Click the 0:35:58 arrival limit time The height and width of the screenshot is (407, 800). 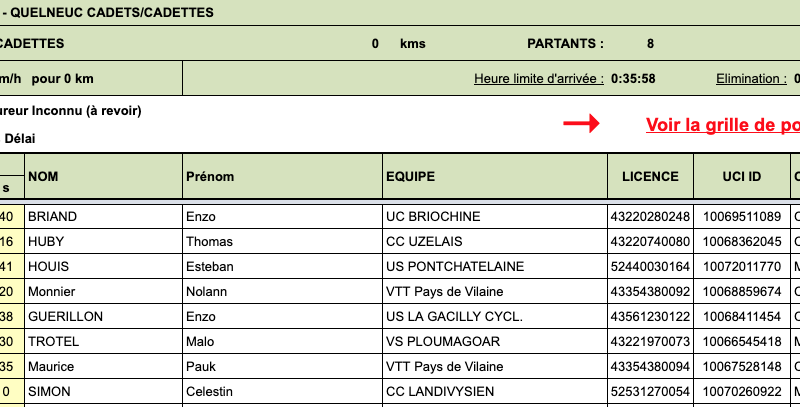point(634,79)
